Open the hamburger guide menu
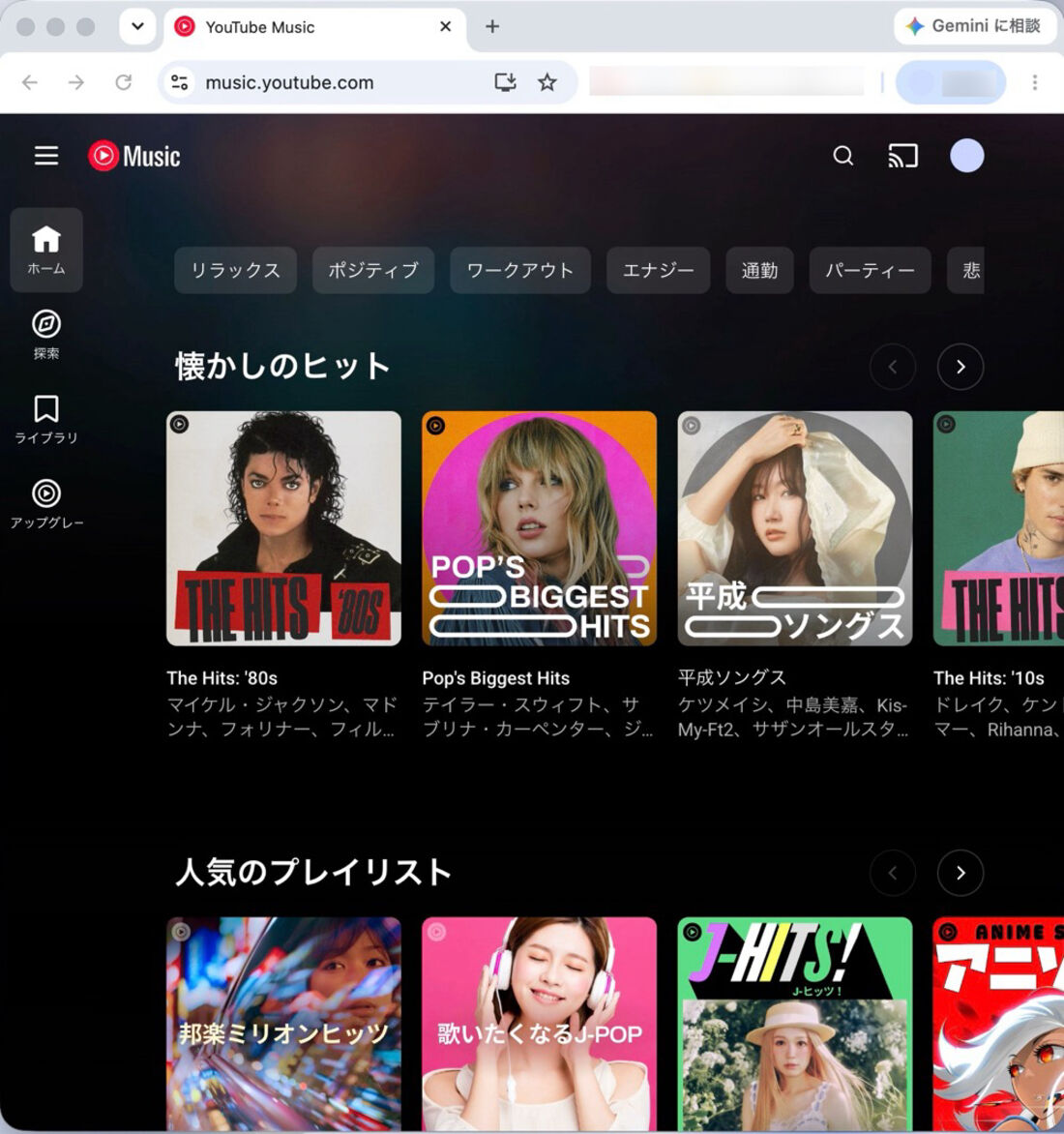Screen dimensions: 1064x1134 (x=46, y=156)
